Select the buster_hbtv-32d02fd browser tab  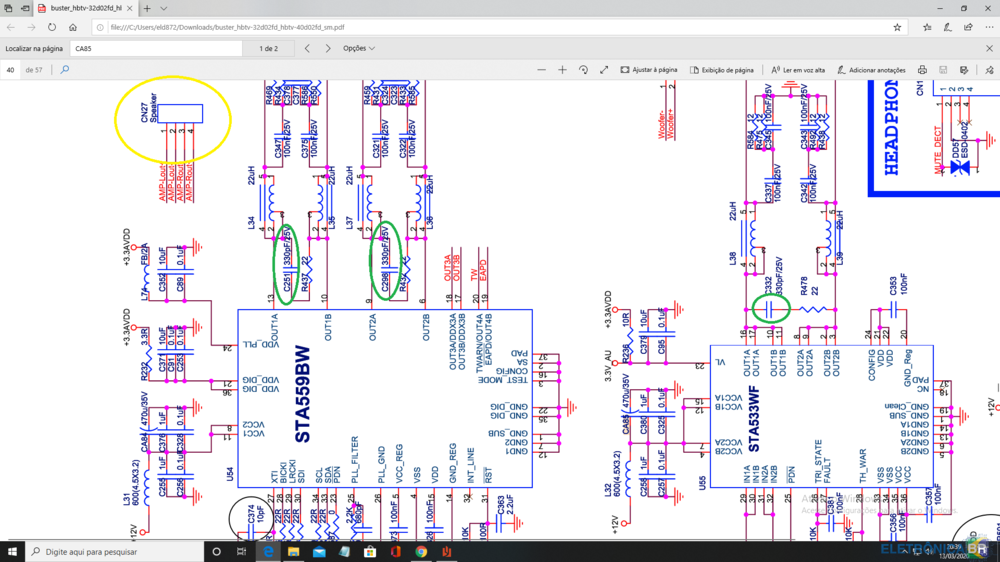pyautogui.click(x=85, y=8)
